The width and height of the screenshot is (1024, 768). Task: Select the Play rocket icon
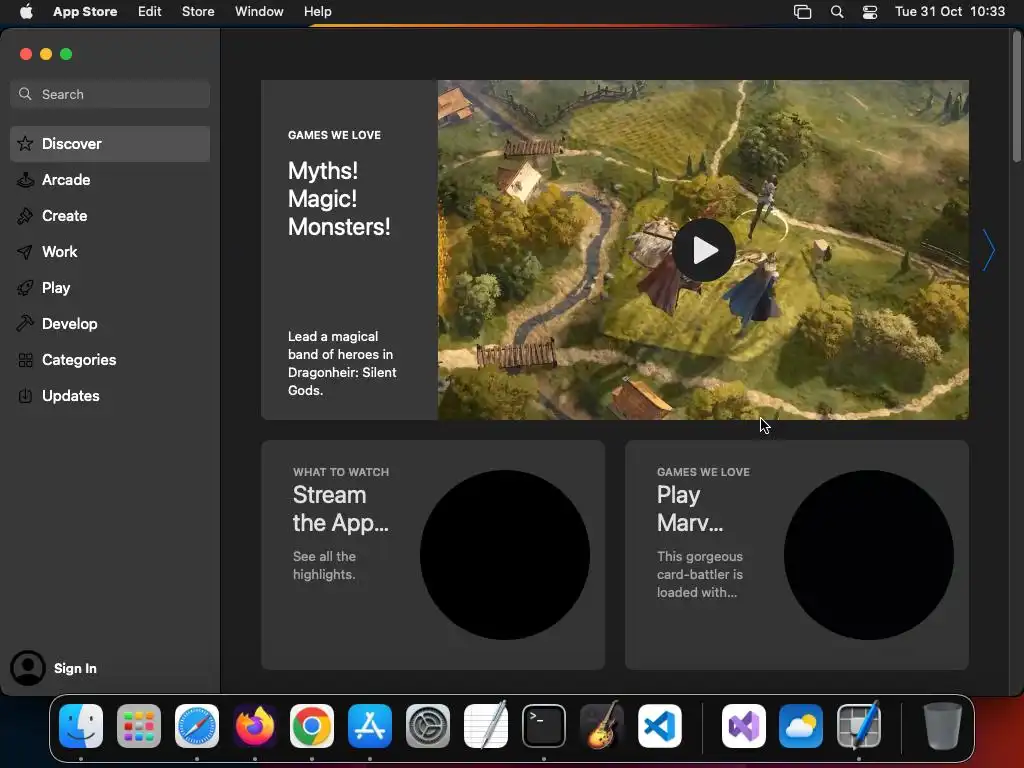click(x=25, y=288)
